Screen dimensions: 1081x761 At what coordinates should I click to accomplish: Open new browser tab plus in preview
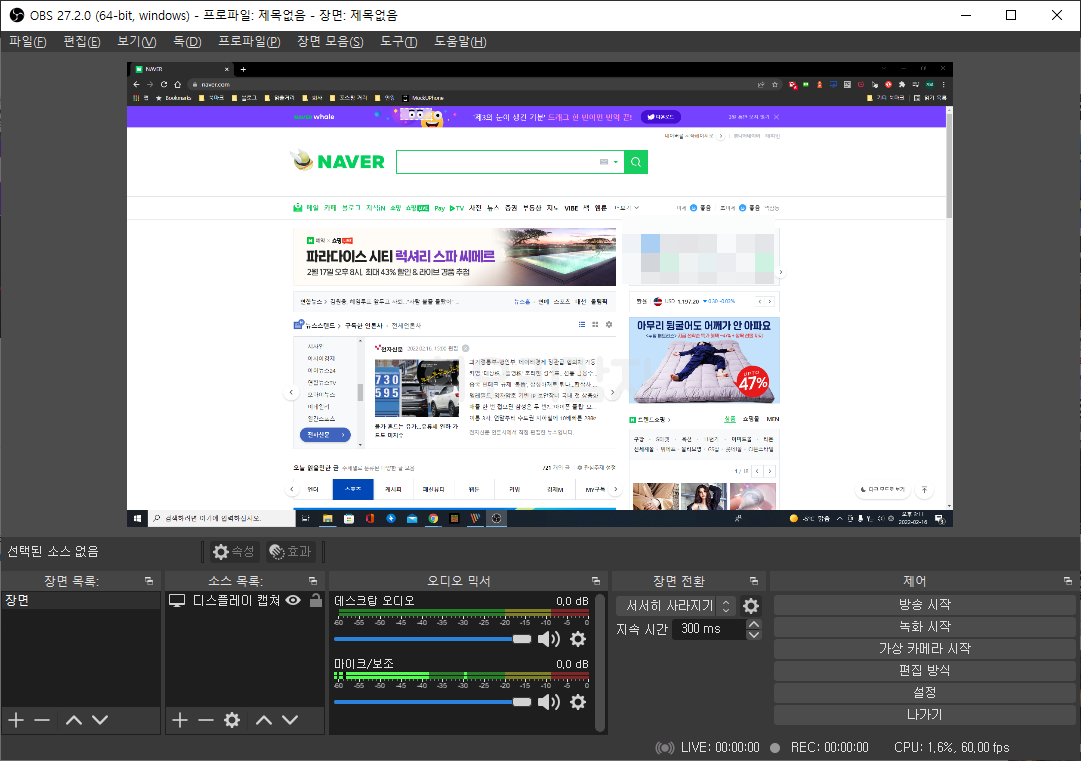(x=243, y=69)
